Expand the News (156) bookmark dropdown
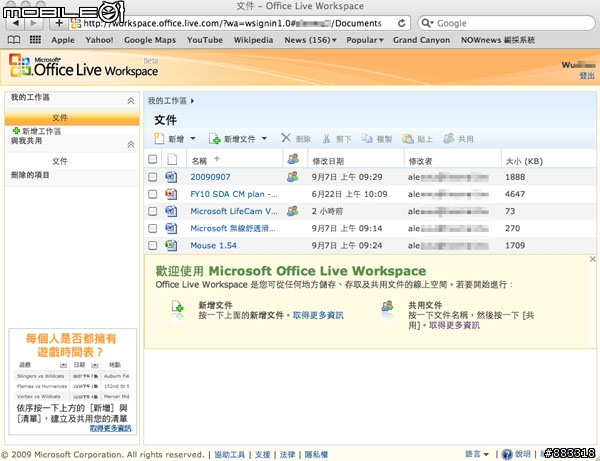This screenshot has width=600, height=461. pyautogui.click(x=334, y=40)
